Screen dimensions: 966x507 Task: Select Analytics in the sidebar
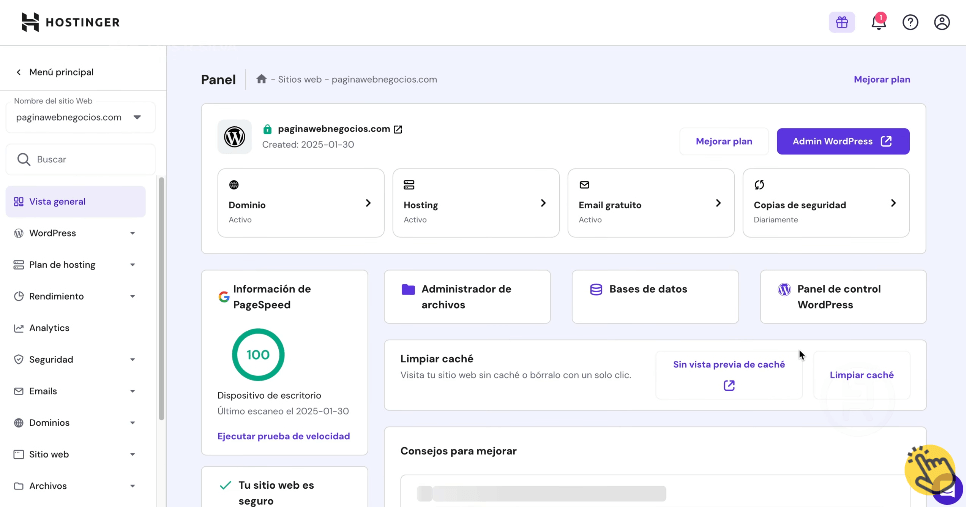(x=49, y=328)
